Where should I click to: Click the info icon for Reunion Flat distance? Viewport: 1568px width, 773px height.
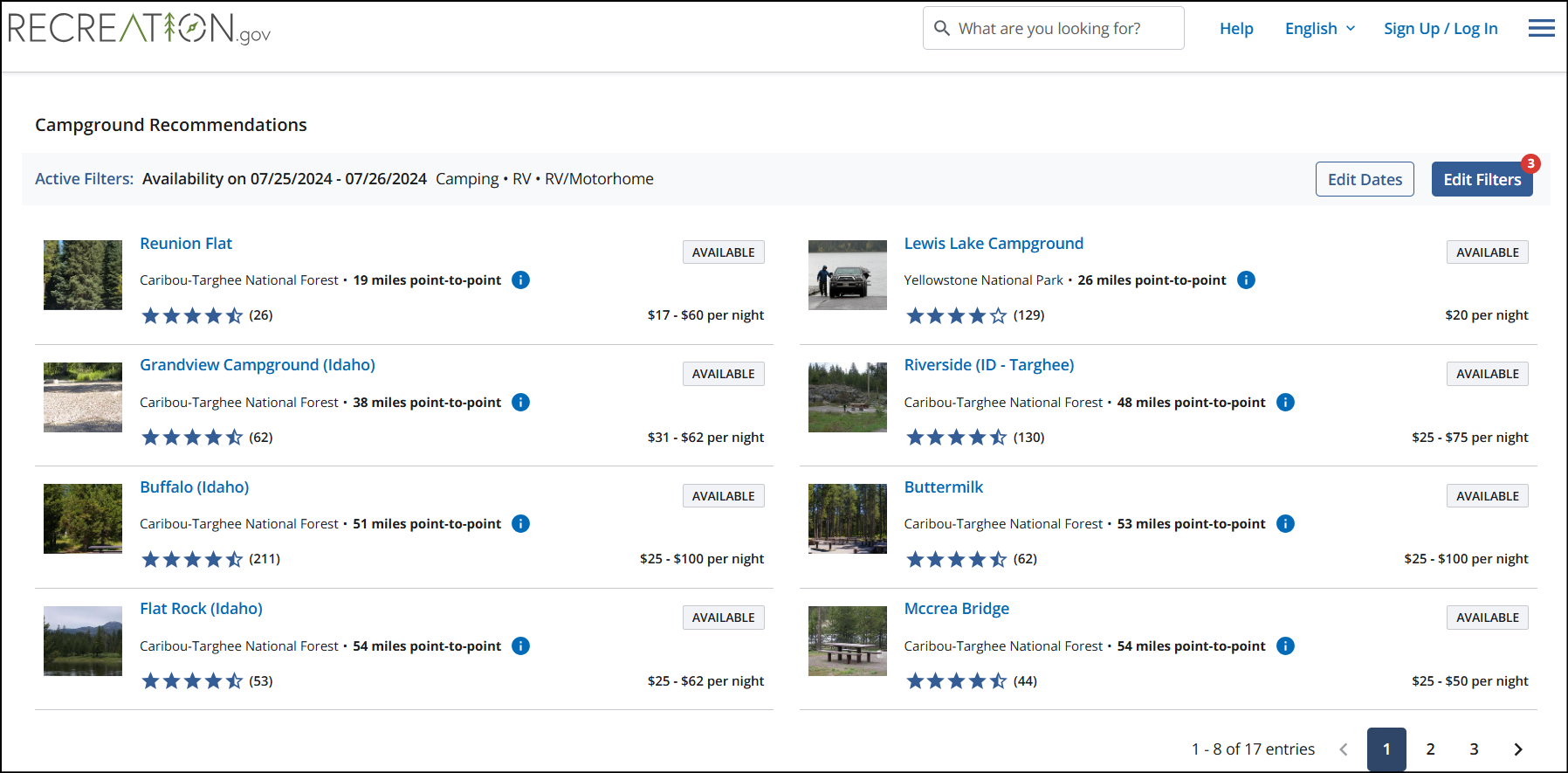[x=520, y=280]
